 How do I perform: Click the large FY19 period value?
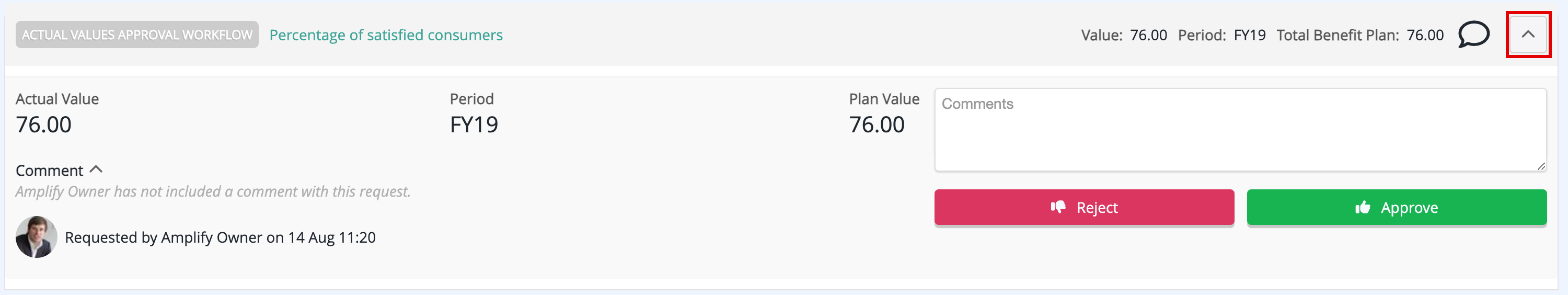tap(474, 125)
